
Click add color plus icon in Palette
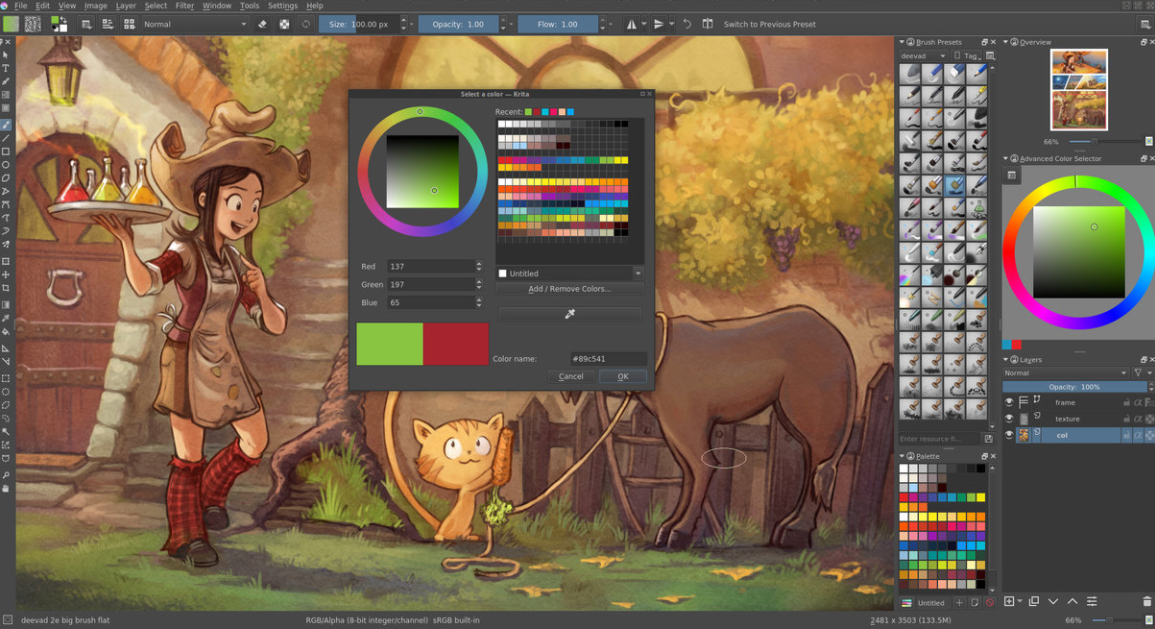pyautogui.click(x=959, y=602)
